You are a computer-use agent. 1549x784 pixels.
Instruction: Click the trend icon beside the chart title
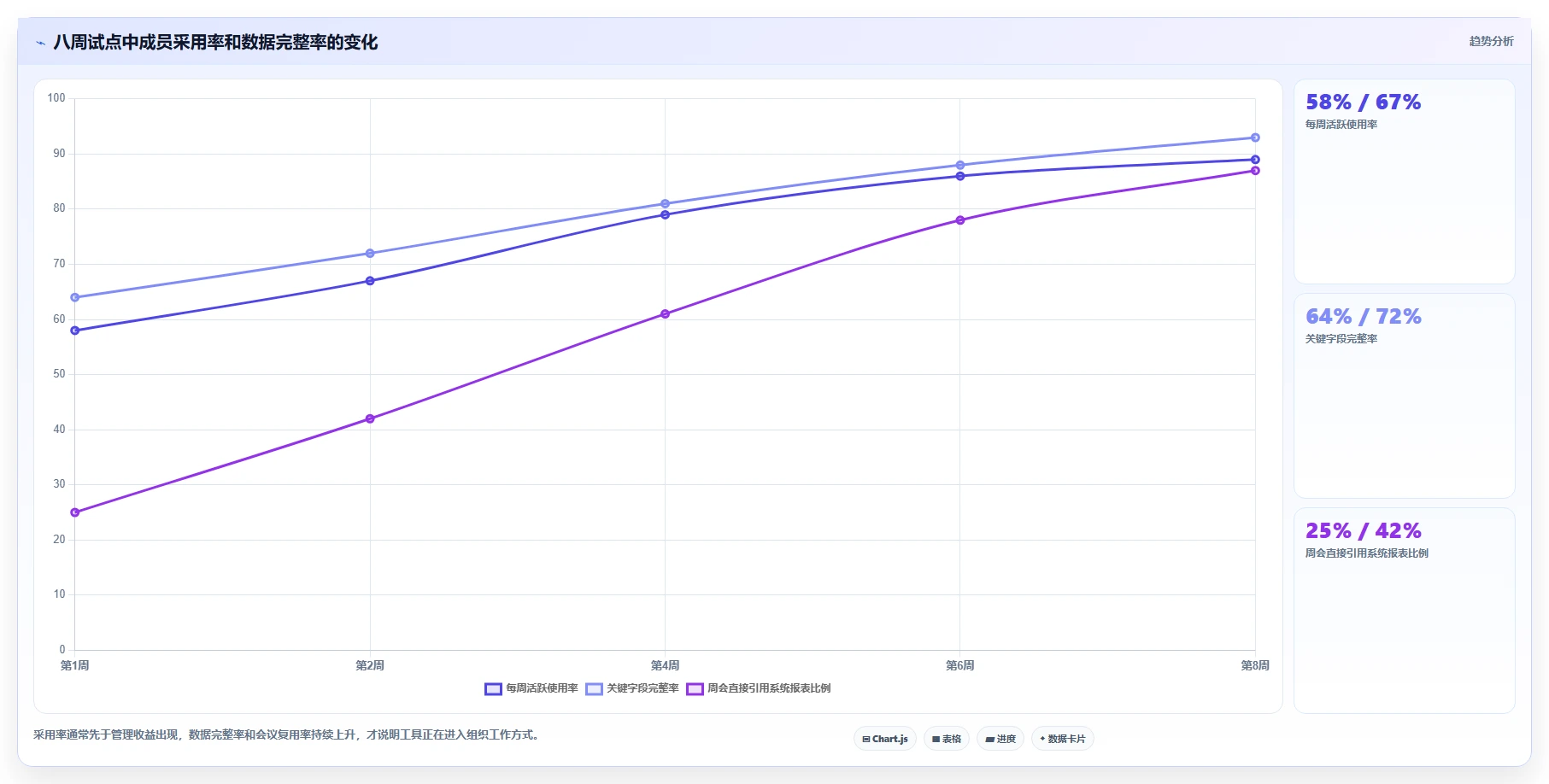(x=40, y=43)
